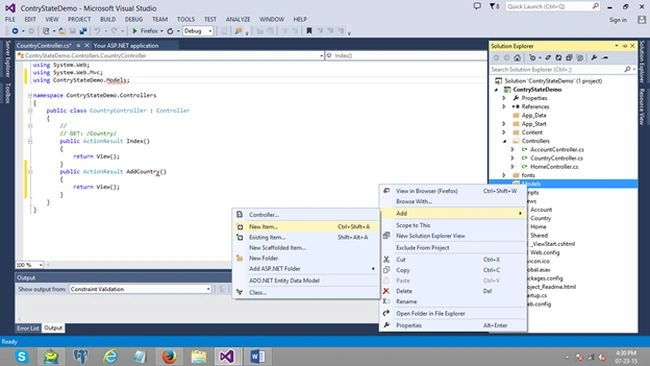Screen dimensions: 650x366
Task: Click the pgAdmin elephant taskbar icon
Action: click(x=81, y=356)
